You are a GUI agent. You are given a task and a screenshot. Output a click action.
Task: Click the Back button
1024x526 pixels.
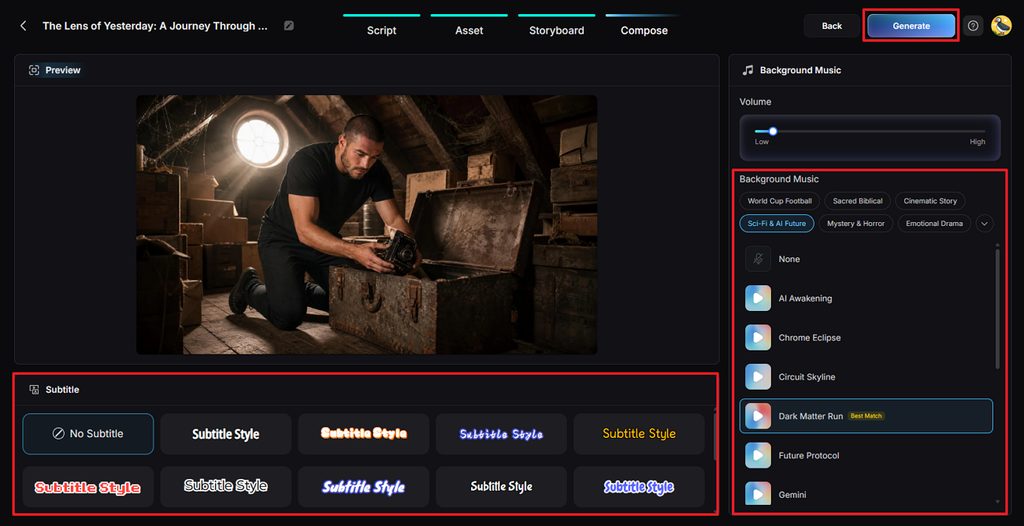point(831,26)
